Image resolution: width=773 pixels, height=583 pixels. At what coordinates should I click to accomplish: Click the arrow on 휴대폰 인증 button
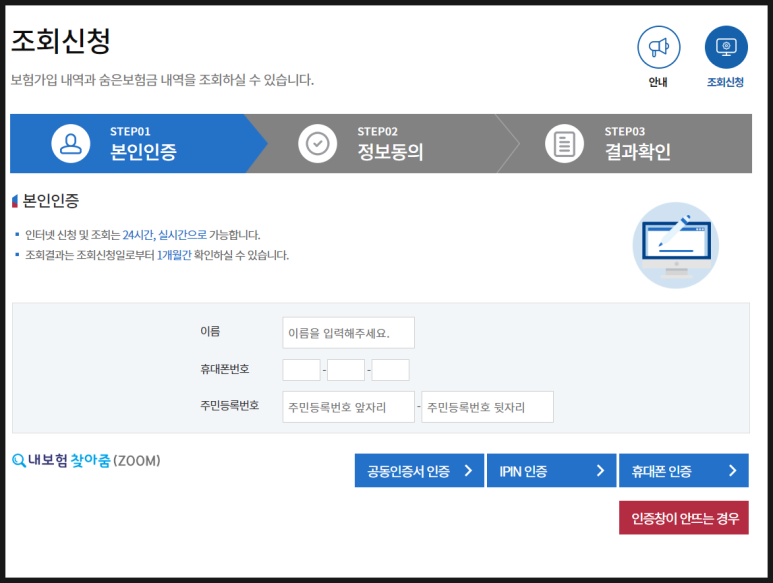pos(733,471)
